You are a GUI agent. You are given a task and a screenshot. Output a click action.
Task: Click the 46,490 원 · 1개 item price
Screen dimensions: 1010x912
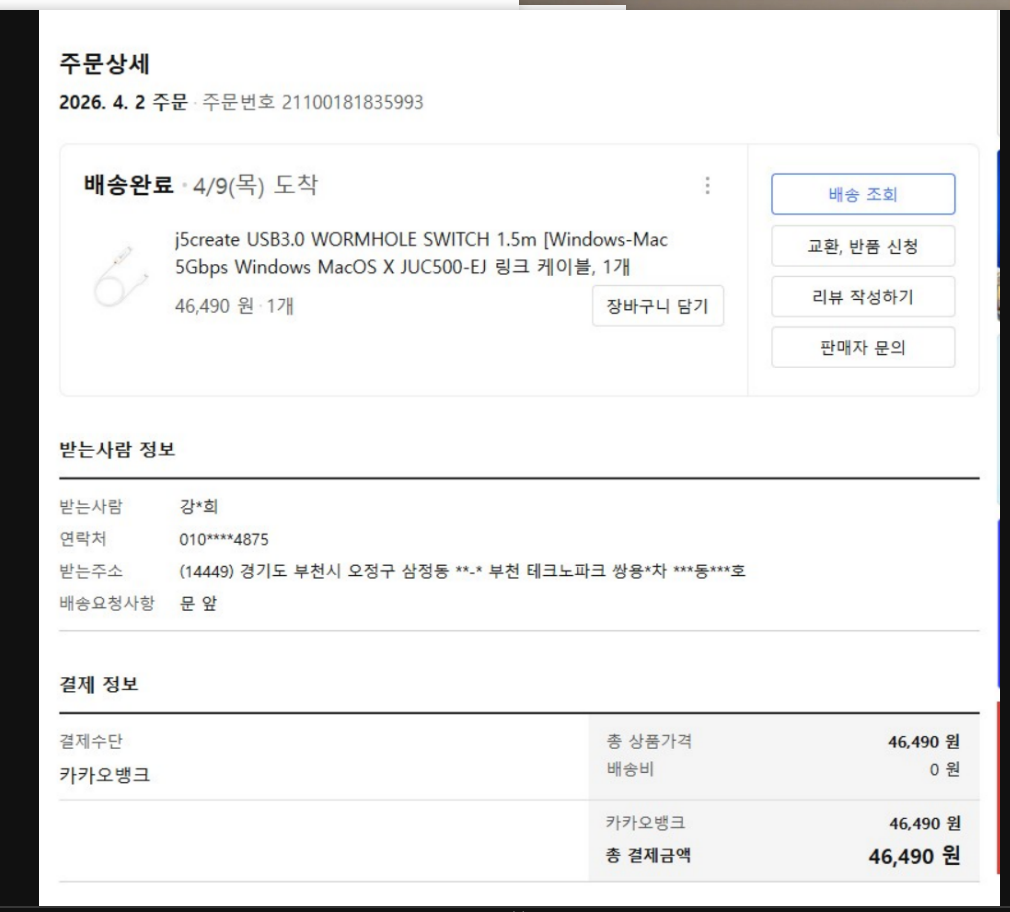click(x=234, y=306)
